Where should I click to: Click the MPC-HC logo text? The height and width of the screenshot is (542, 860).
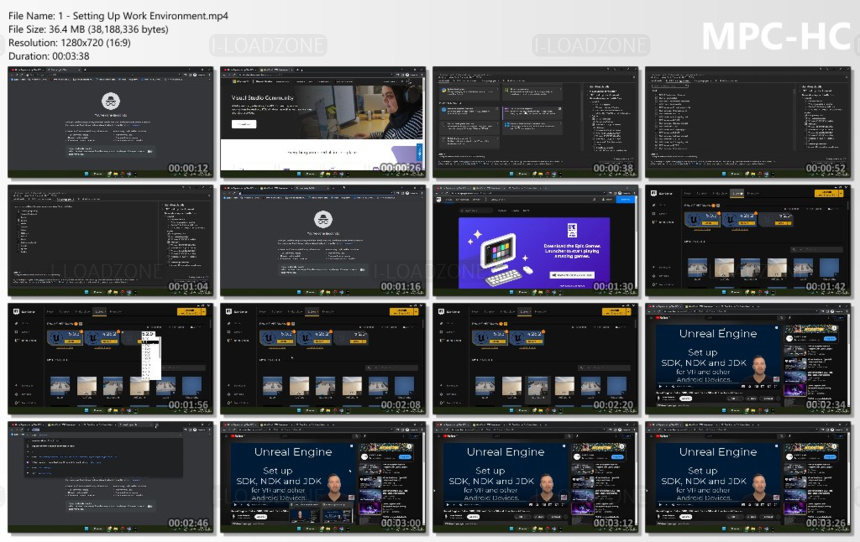(776, 36)
